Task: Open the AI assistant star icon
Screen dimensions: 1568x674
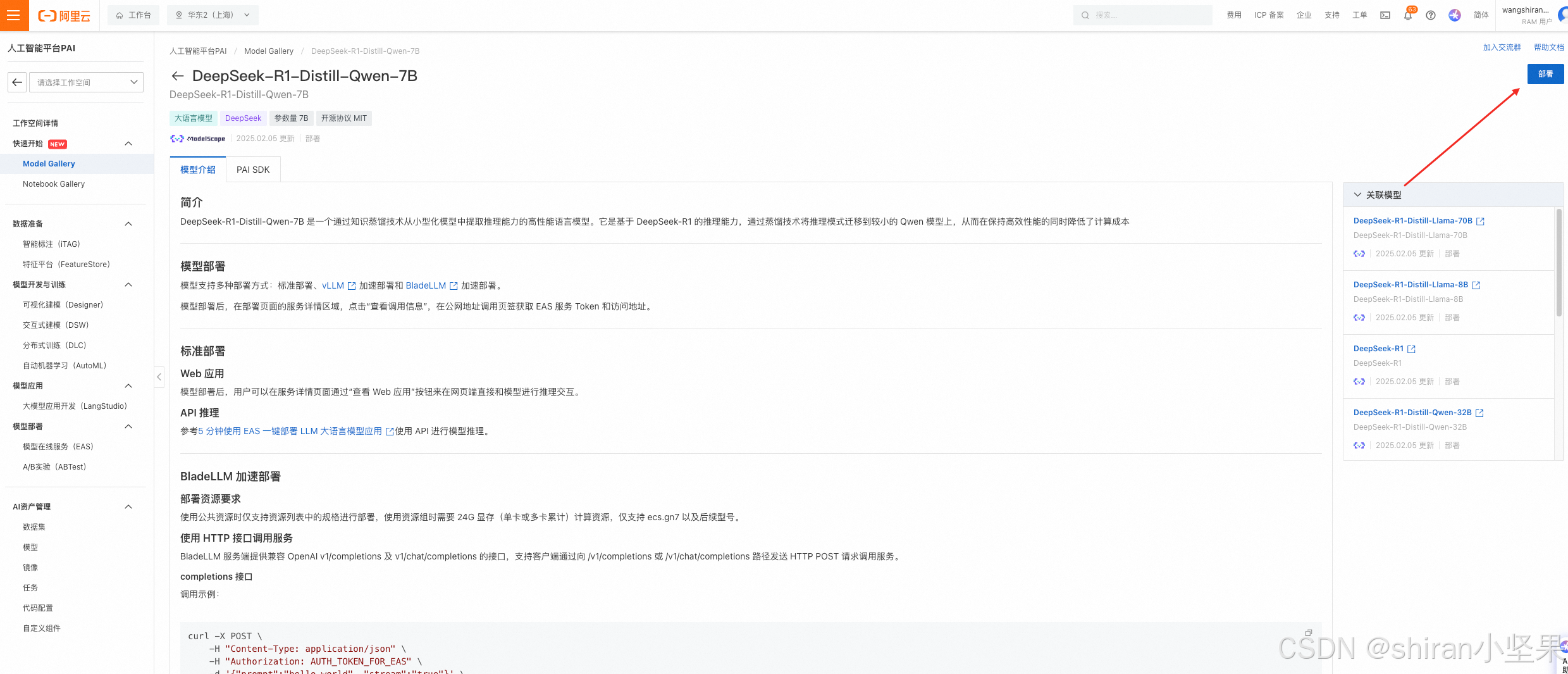Action: (1455, 15)
